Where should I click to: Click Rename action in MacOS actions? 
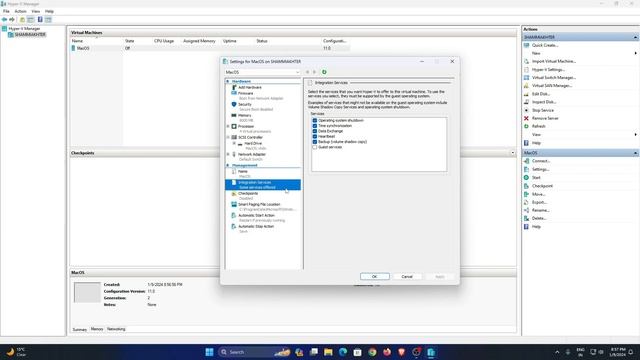coord(540,210)
